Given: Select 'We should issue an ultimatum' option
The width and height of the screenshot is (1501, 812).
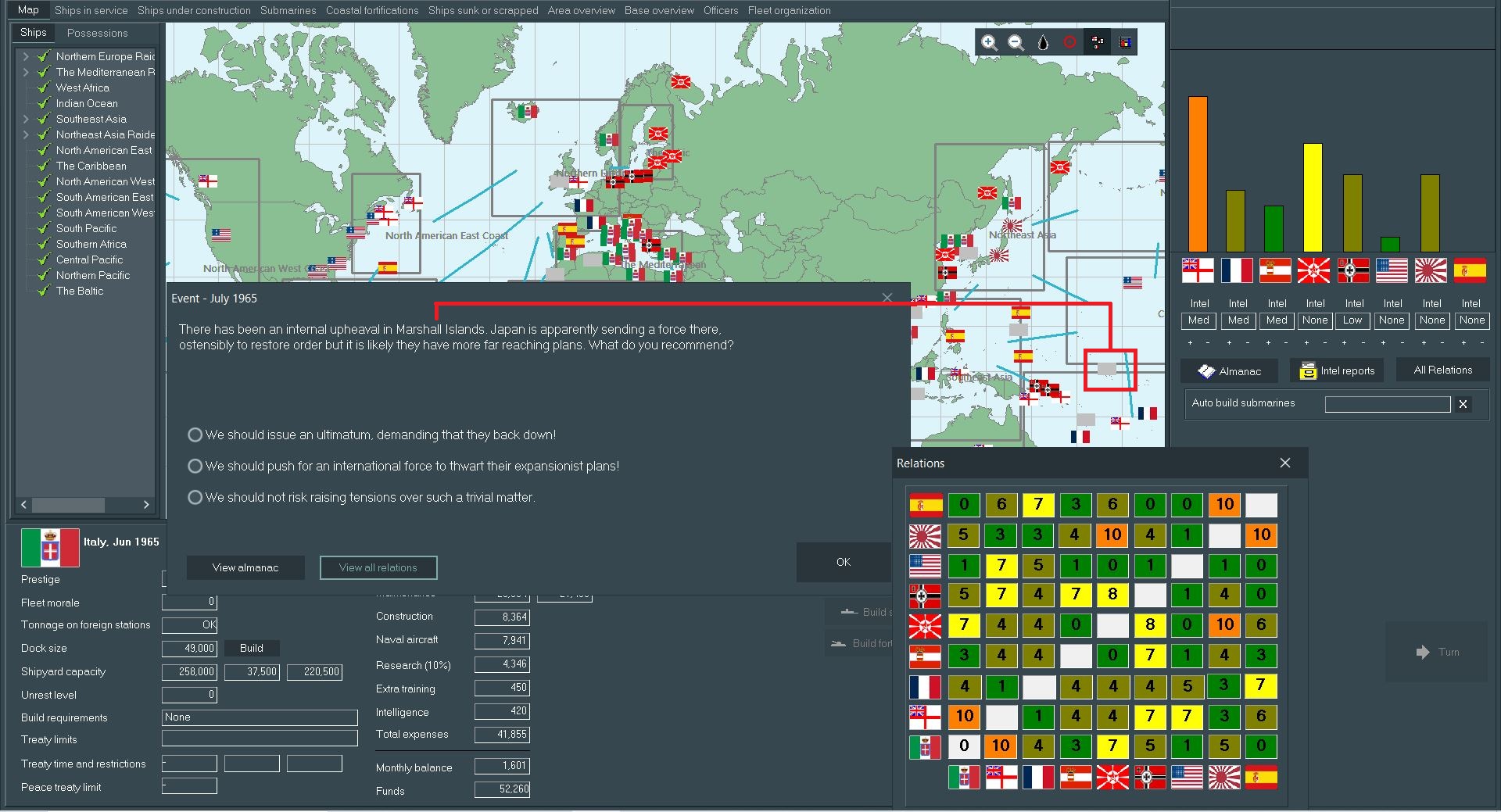Looking at the screenshot, I should [195, 435].
